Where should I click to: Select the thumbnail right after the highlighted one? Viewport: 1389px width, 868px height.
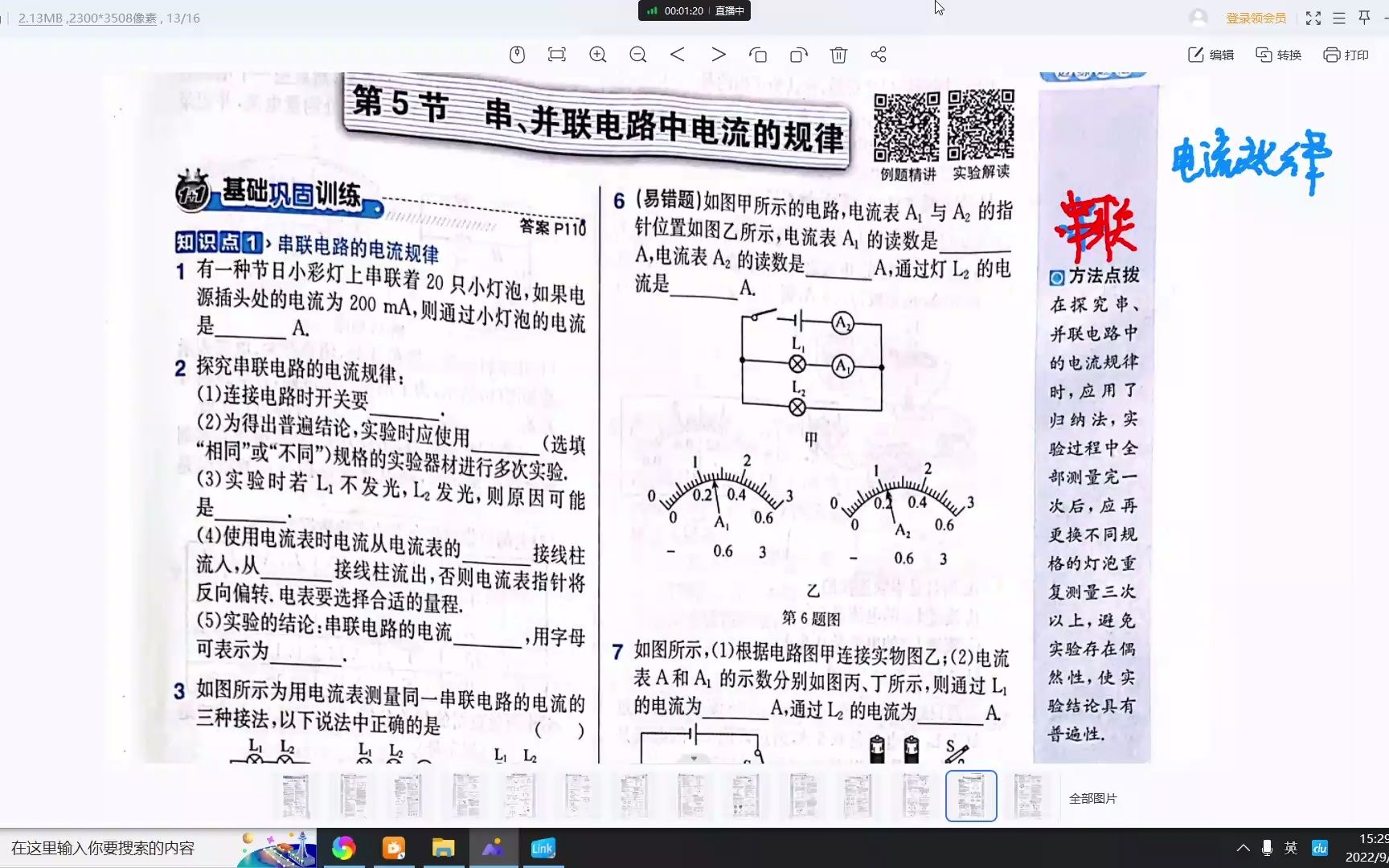point(1028,796)
